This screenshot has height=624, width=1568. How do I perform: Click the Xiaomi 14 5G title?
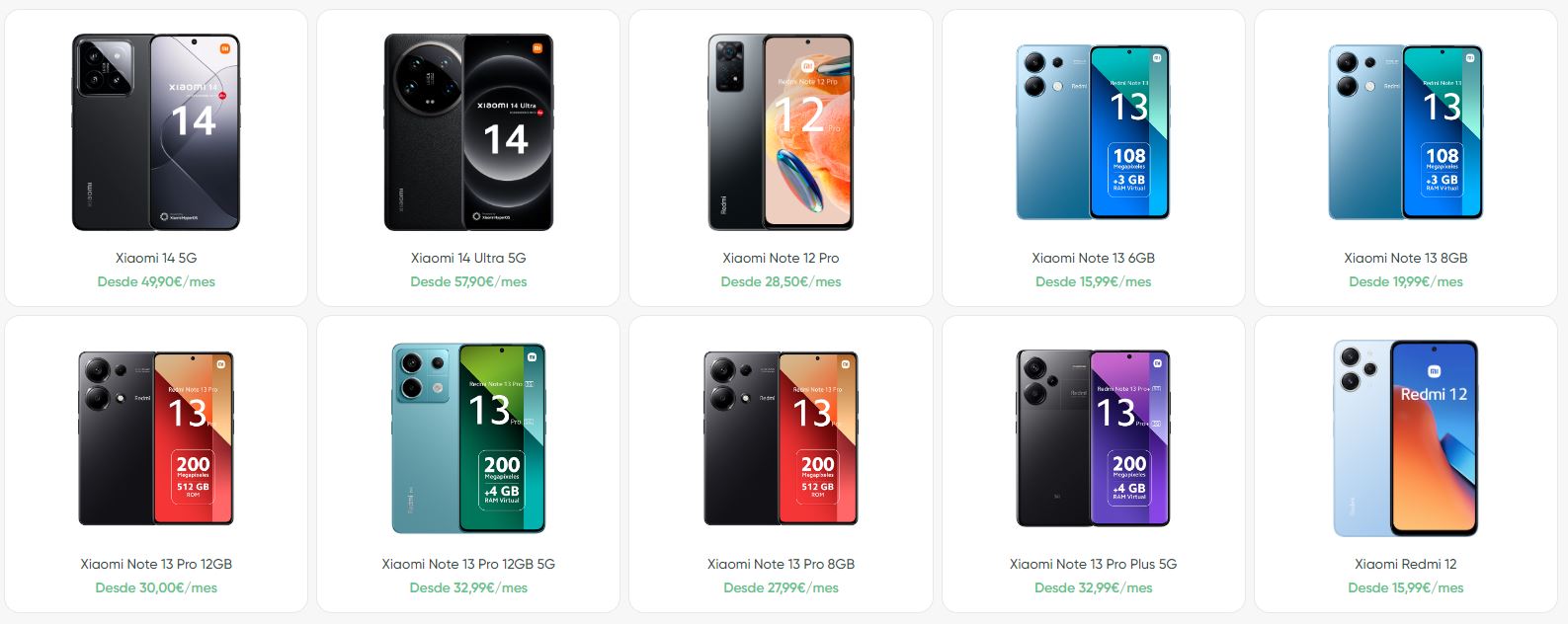[x=156, y=258]
